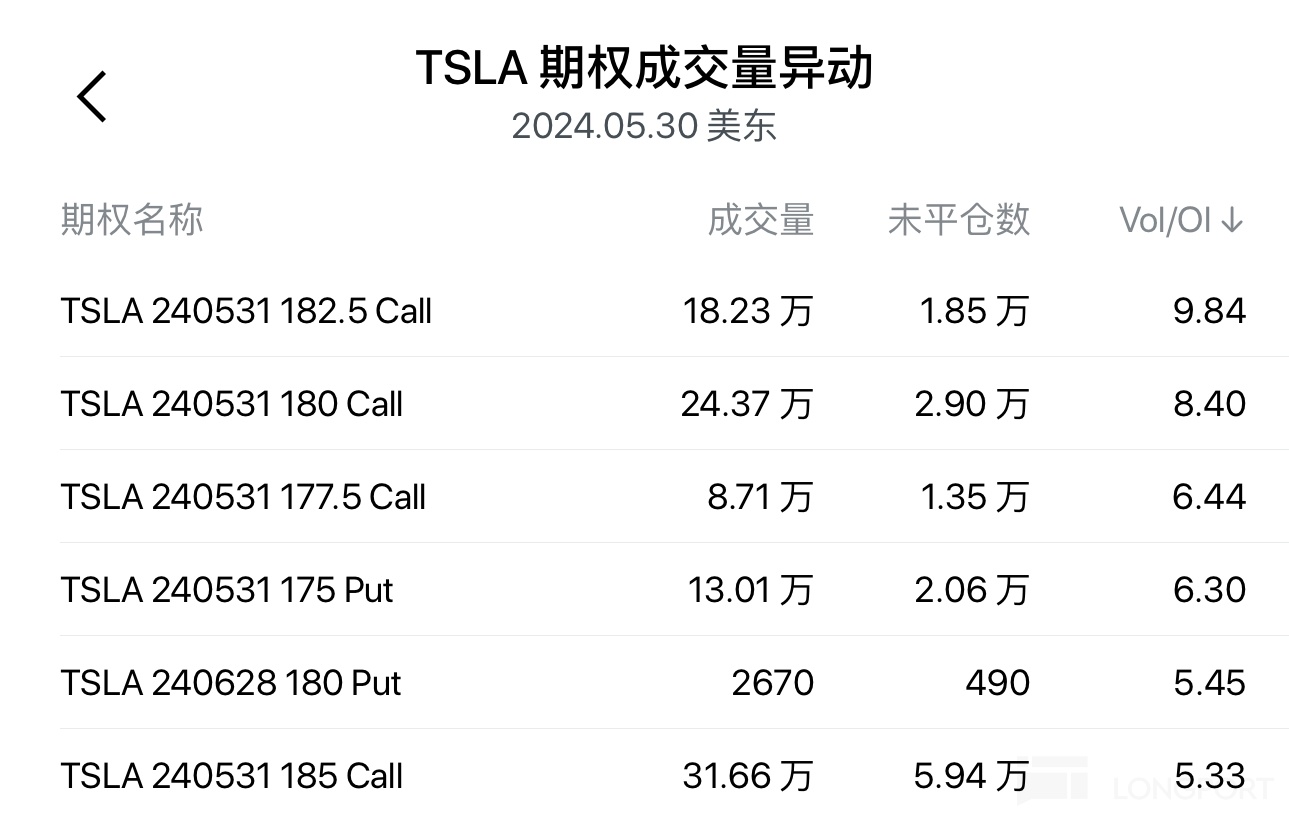
Task: Open TSLA 240531 180 Call option
Action: pyautogui.click(x=232, y=404)
